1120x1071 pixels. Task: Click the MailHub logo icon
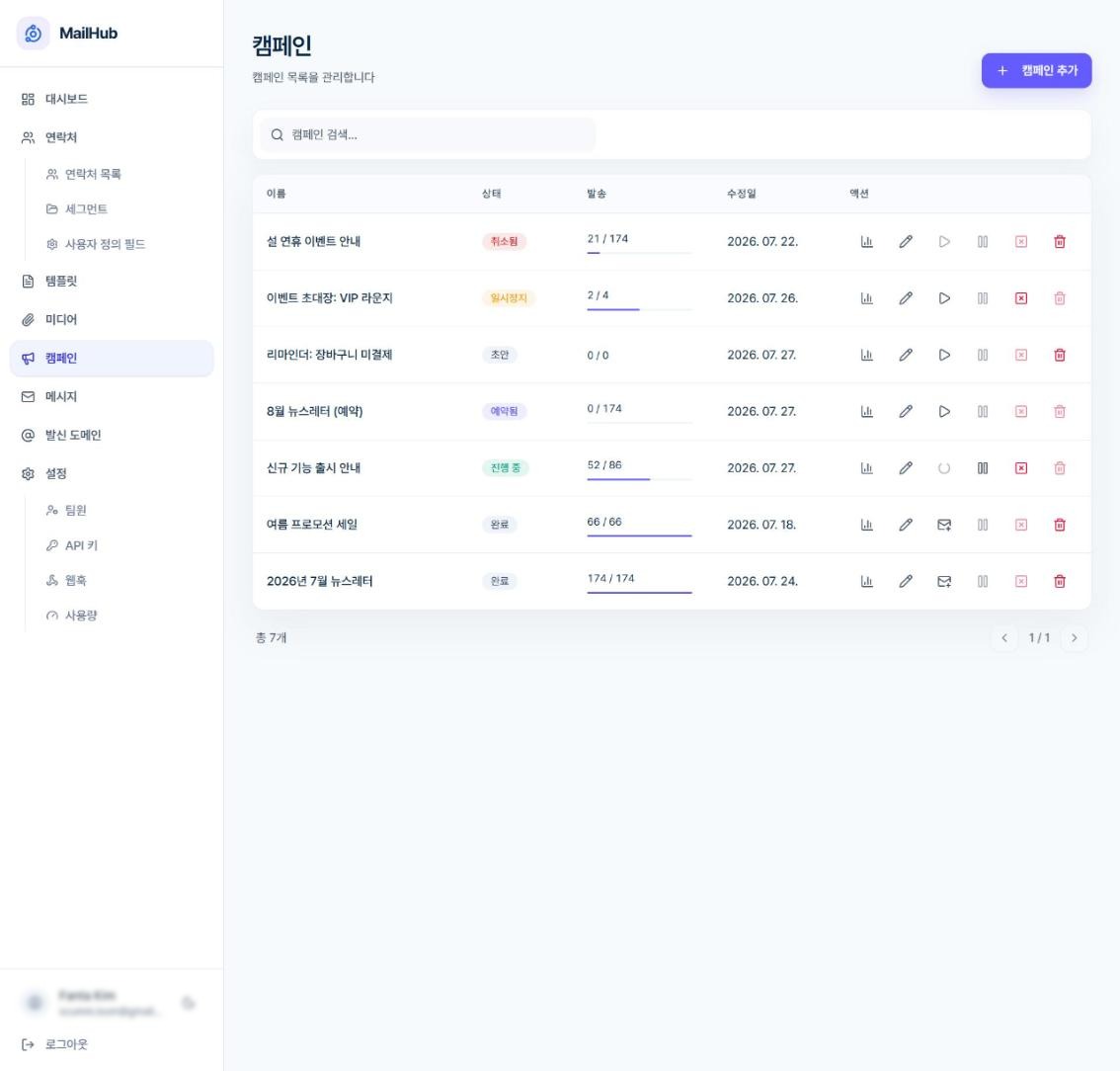coord(33,33)
